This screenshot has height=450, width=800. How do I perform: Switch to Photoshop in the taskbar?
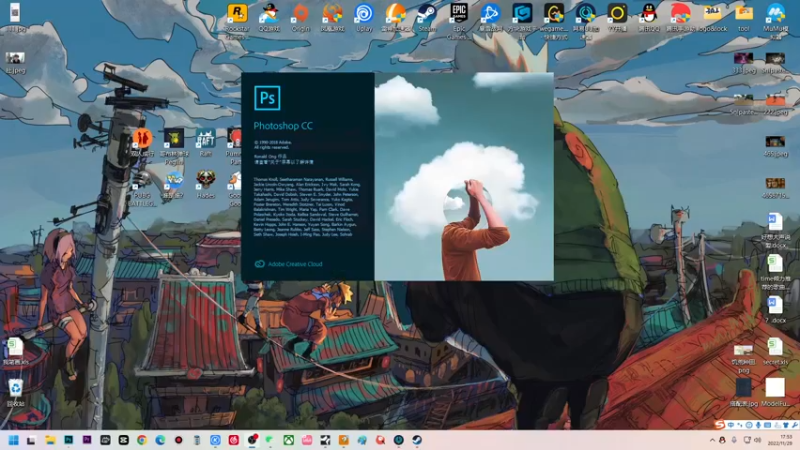(68, 440)
